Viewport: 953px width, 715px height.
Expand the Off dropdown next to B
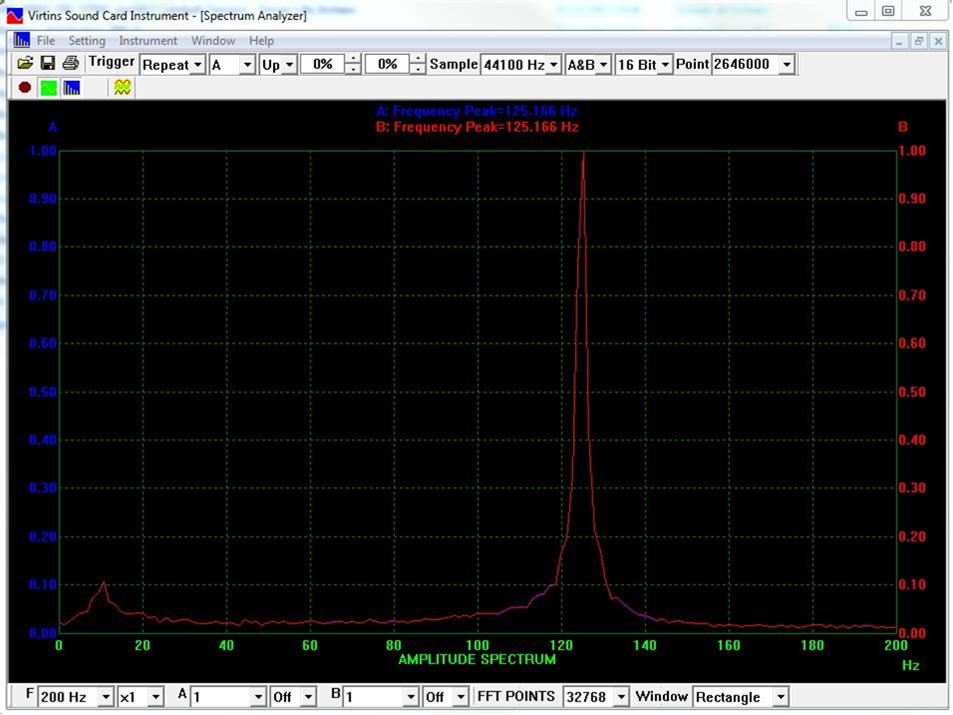coord(461,697)
